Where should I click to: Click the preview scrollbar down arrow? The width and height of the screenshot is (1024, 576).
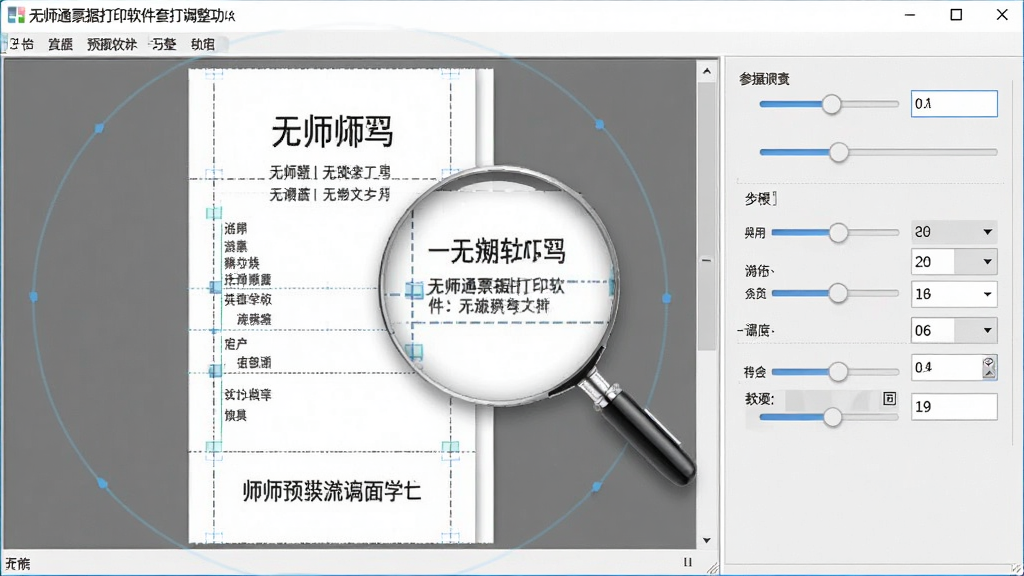tap(707, 540)
